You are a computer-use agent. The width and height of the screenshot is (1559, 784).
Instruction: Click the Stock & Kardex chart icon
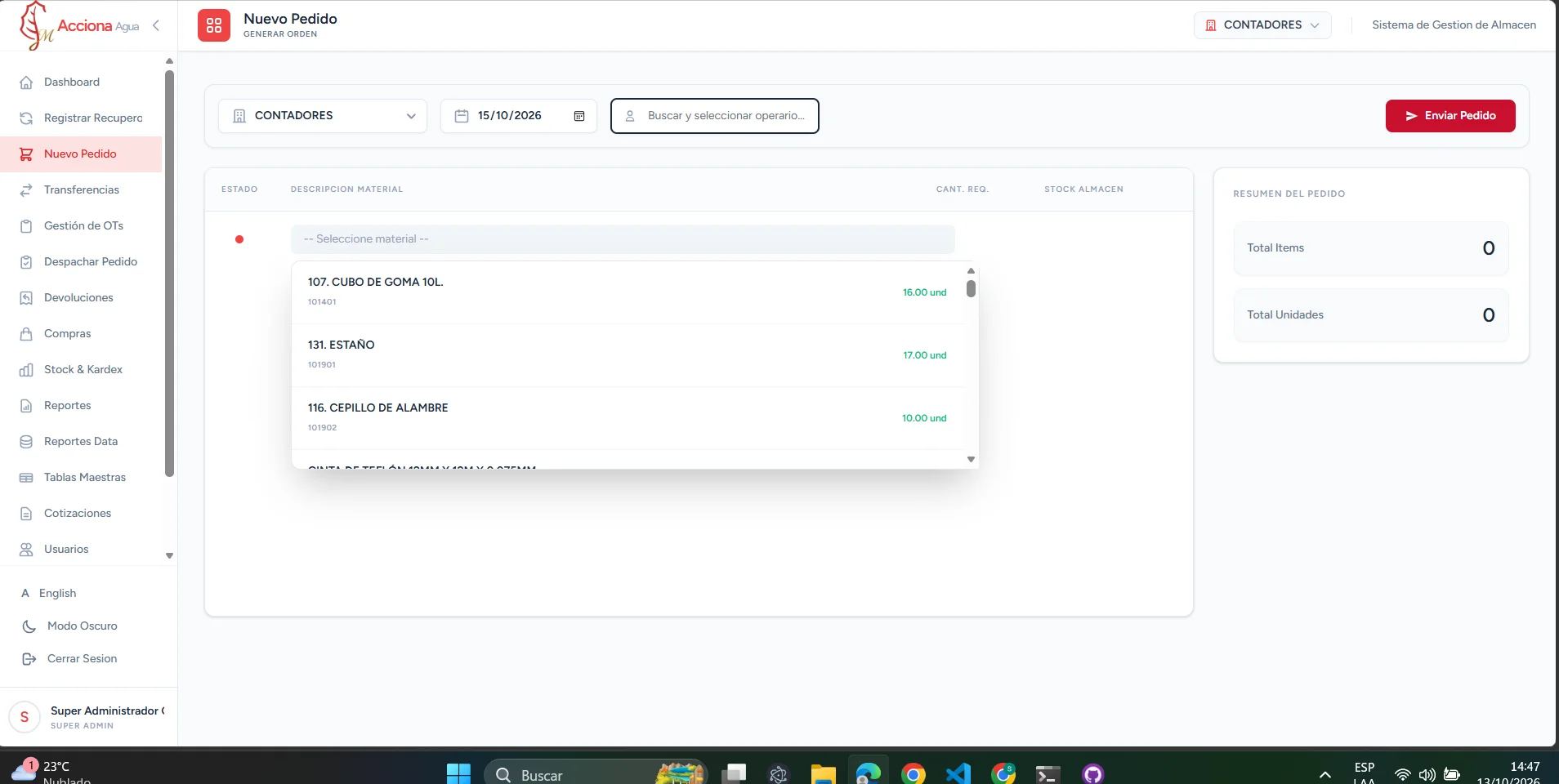point(26,370)
